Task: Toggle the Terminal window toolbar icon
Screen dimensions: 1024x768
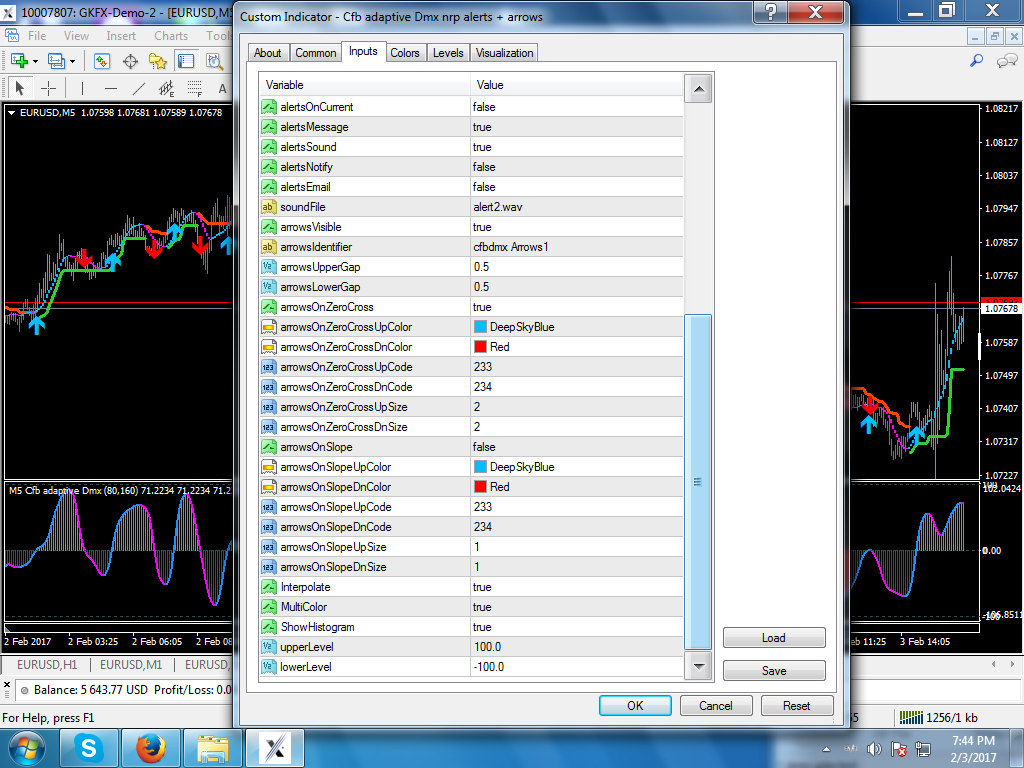Action: (186, 61)
